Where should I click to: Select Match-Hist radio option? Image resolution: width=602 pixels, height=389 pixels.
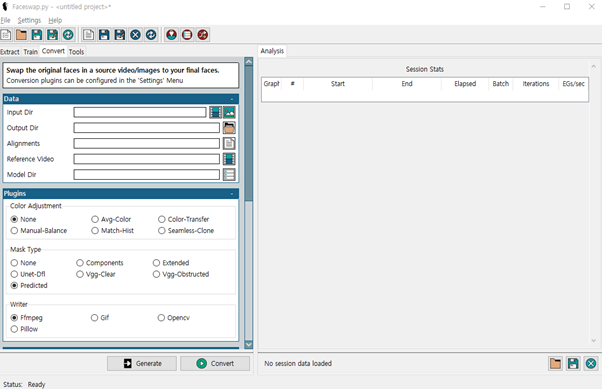(112, 231)
